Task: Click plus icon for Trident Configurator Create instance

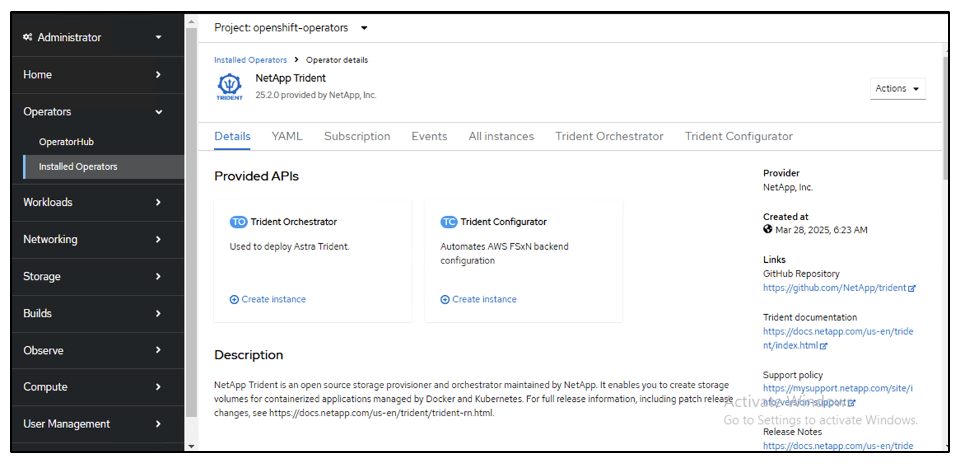Action: 445,299
